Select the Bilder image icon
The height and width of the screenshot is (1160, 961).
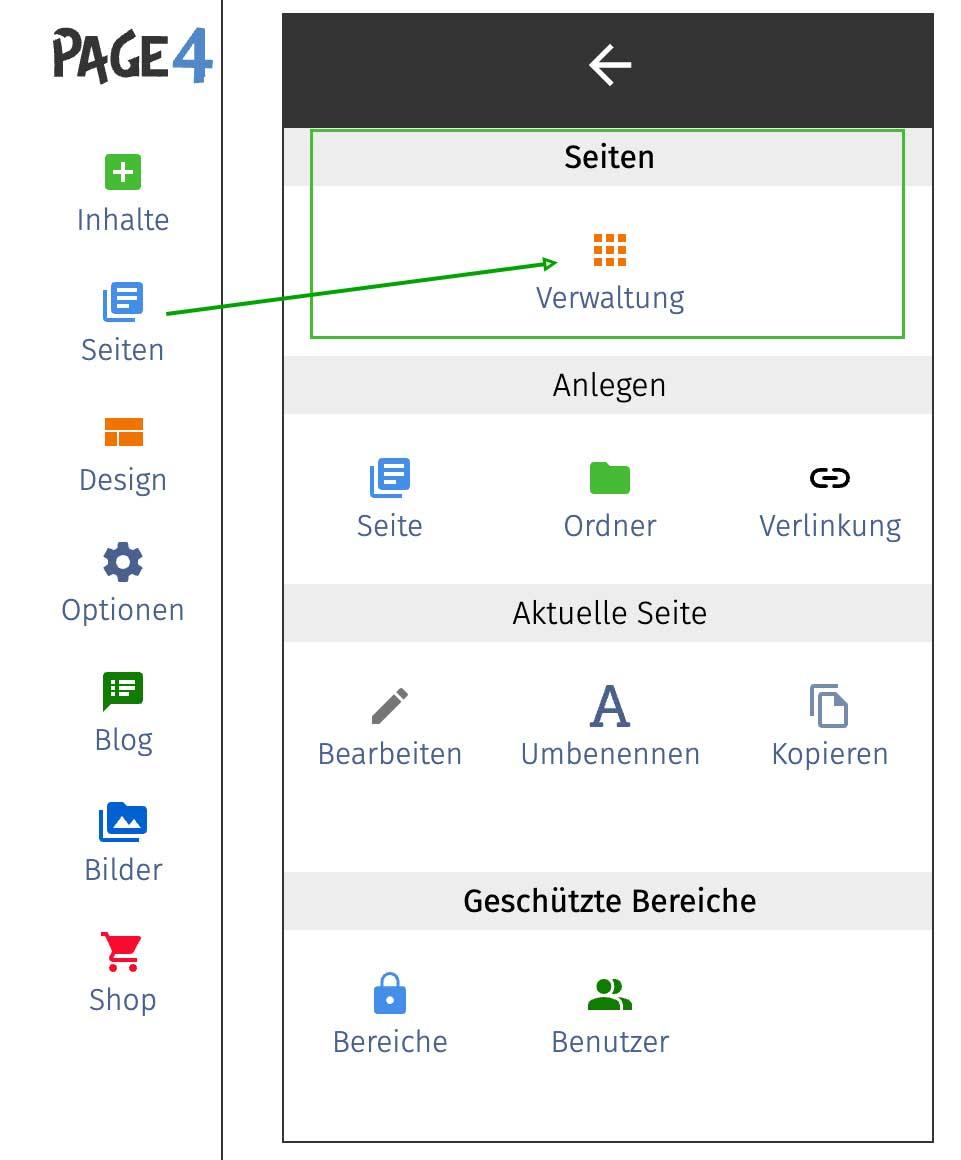point(122,820)
